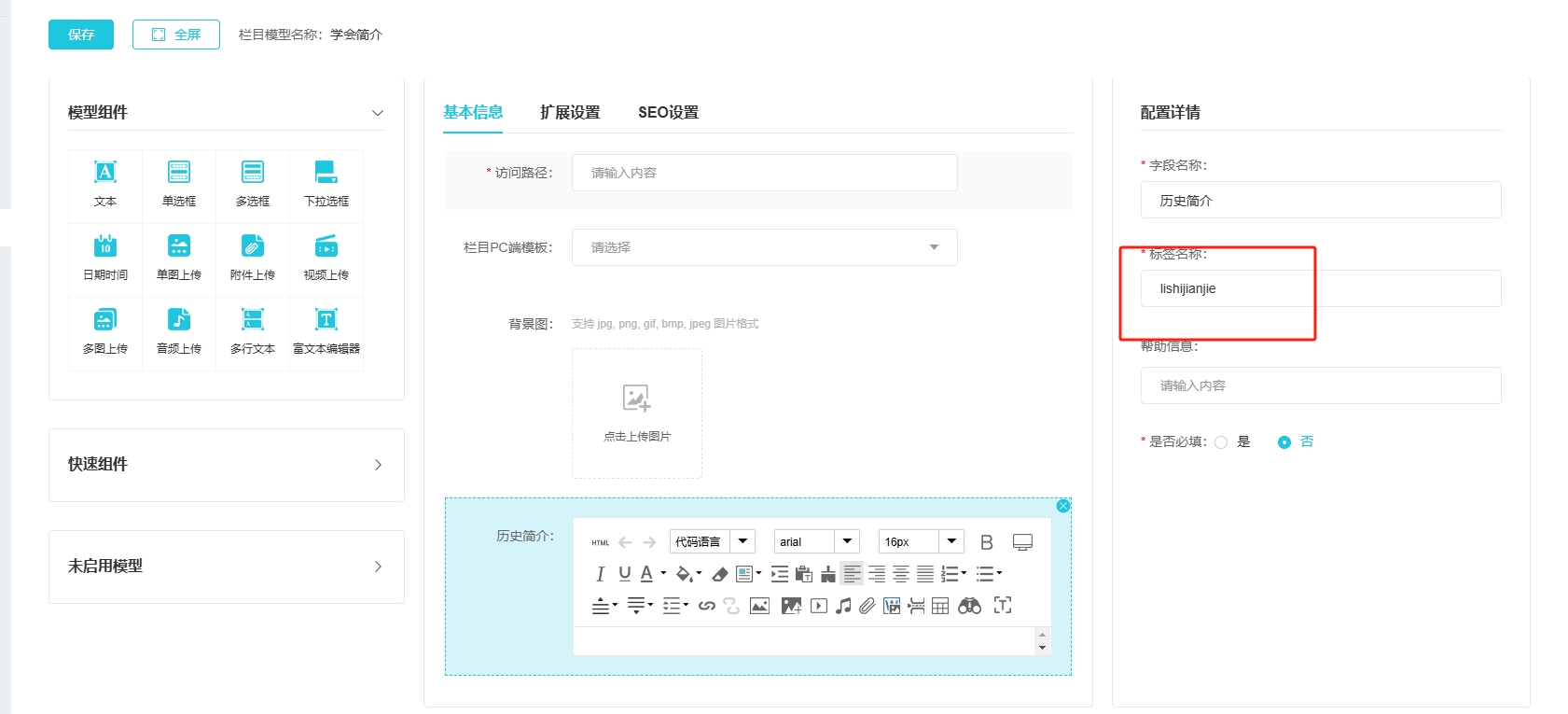Toggle underline formatting in the editor
The width and height of the screenshot is (1568, 714).
pyautogui.click(x=625, y=574)
